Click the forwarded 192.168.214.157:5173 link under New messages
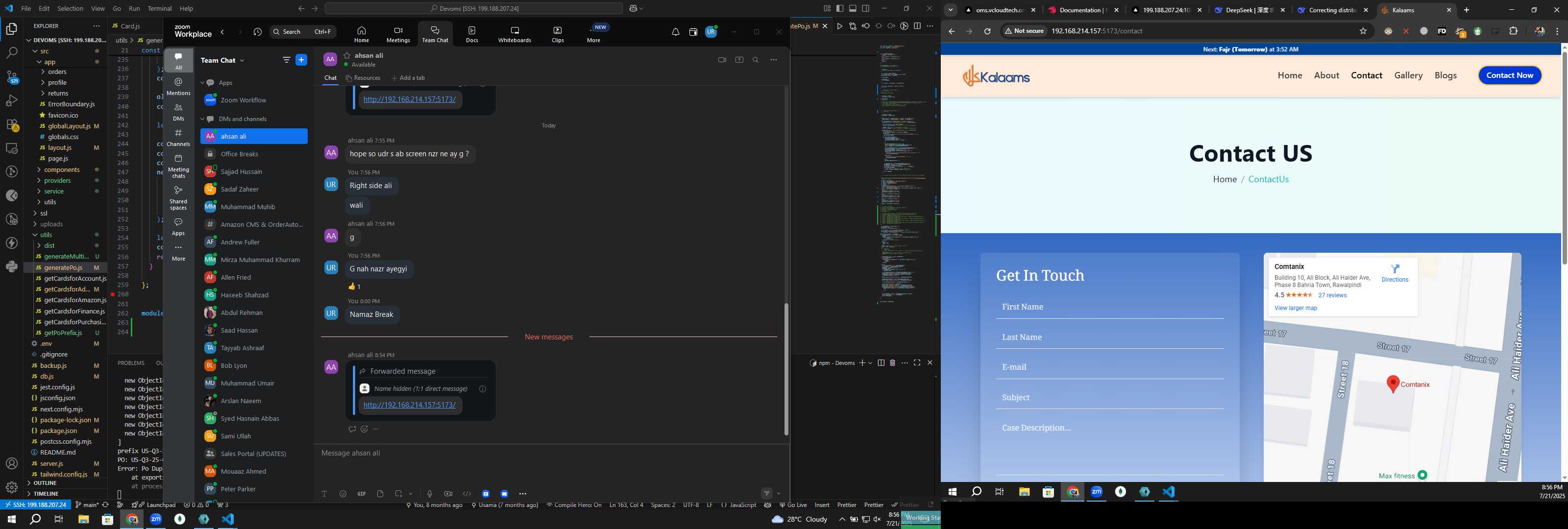This screenshot has height=529, width=1568. pyautogui.click(x=409, y=405)
